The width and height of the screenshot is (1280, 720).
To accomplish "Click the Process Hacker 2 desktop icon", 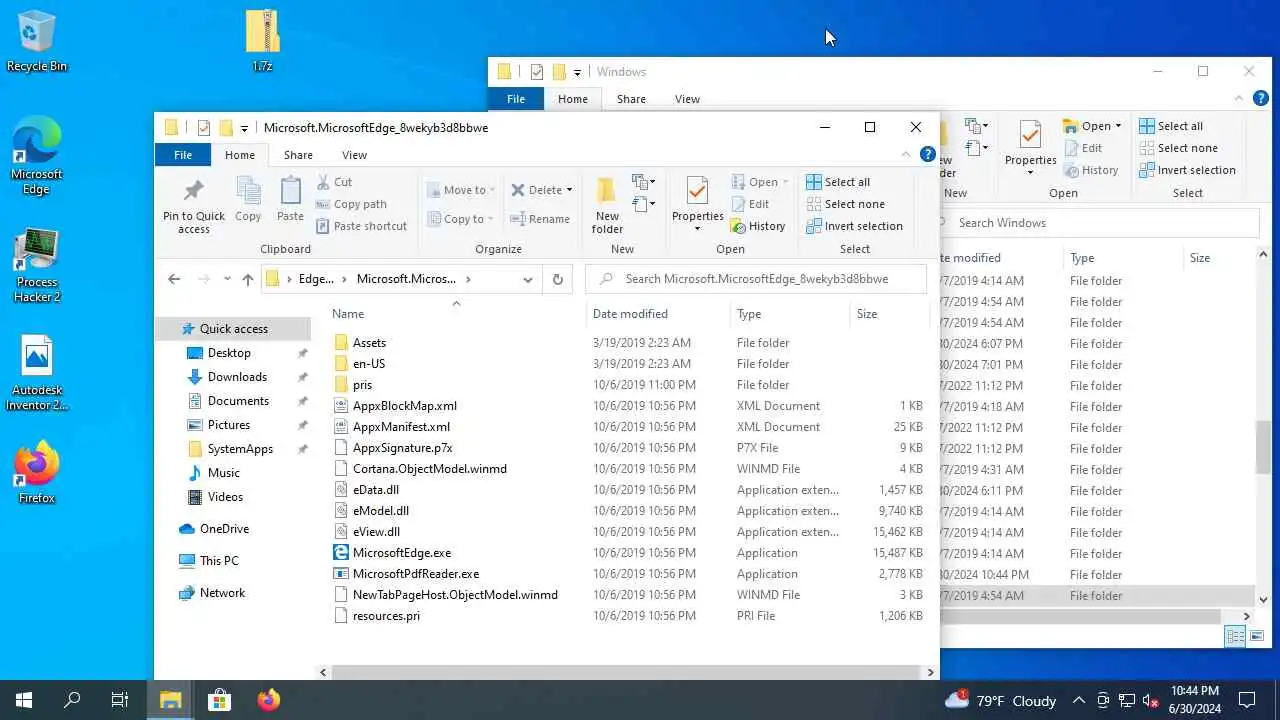I will pos(37,266).
